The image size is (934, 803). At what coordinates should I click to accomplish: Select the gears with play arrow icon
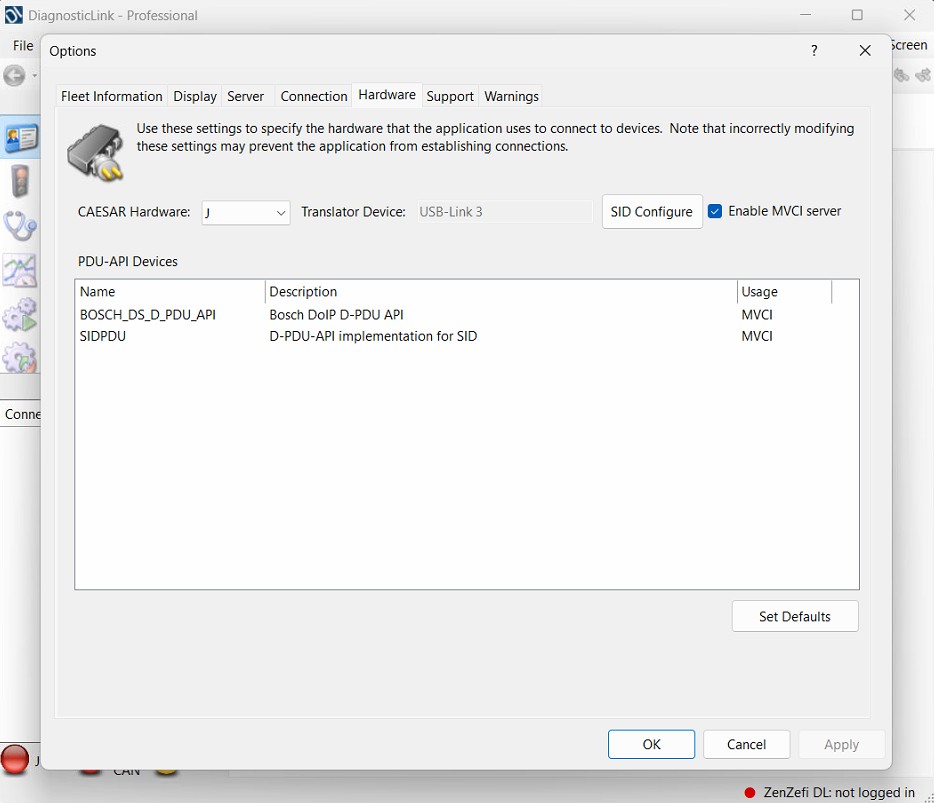click(20, 314)
